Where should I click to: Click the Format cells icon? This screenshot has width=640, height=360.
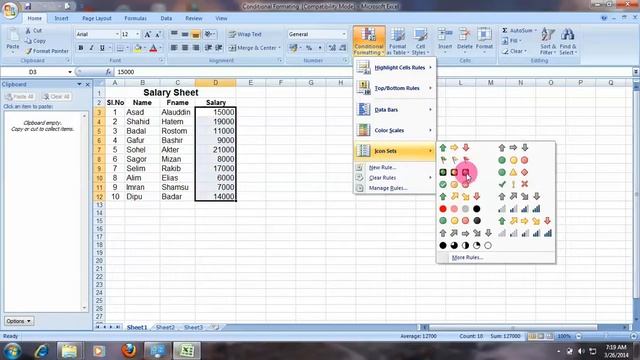(x=484, y=35)
